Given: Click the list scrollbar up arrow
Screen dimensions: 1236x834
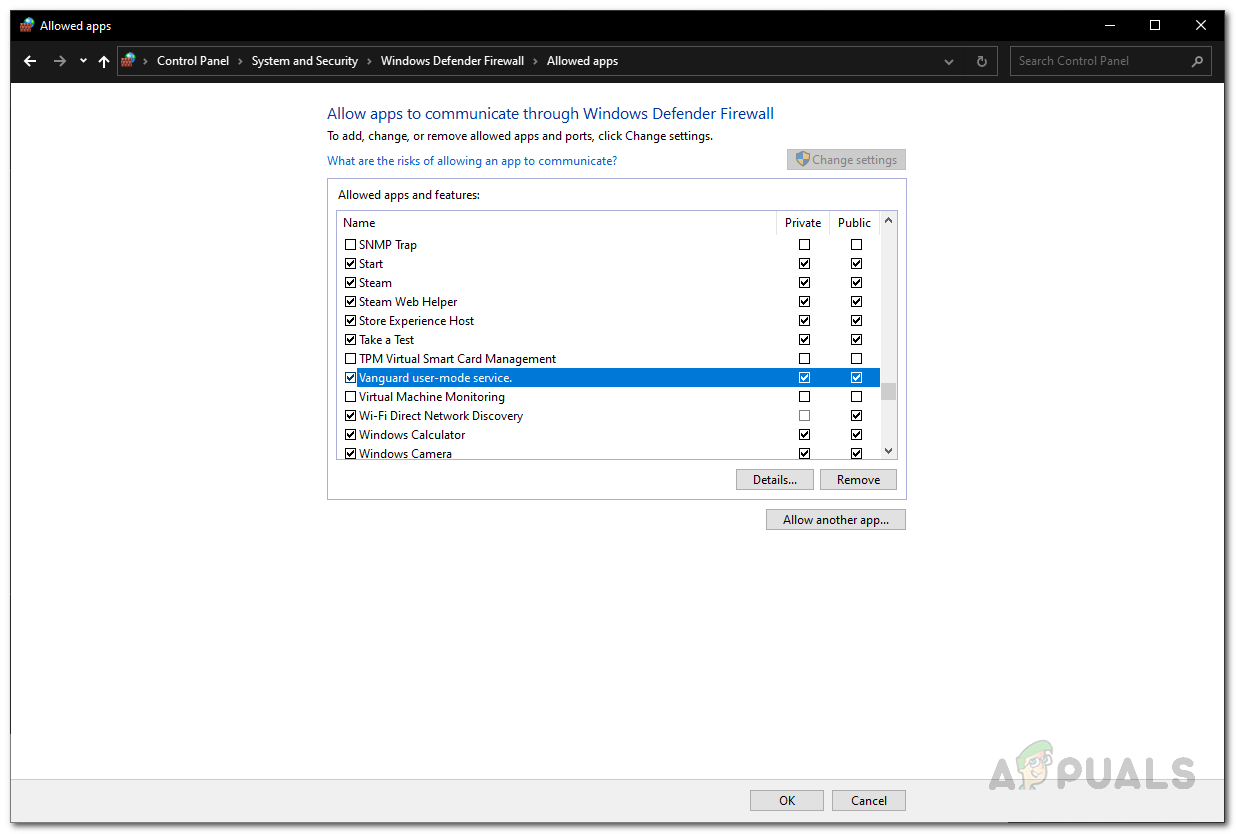Looking at the screenshot, I should click(x=889, y=220).
